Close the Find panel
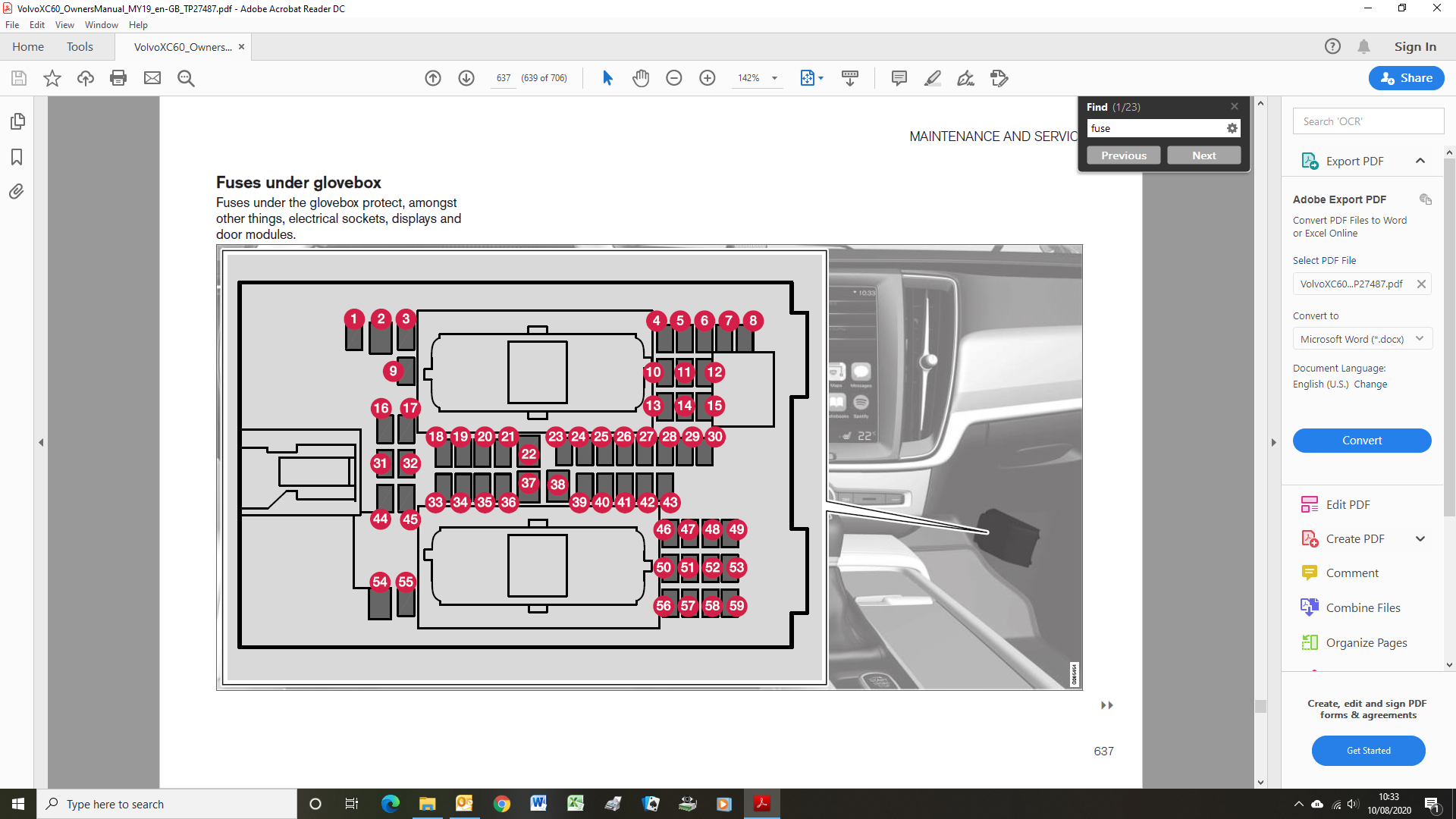1456x819 pixels. point(1235,106)
